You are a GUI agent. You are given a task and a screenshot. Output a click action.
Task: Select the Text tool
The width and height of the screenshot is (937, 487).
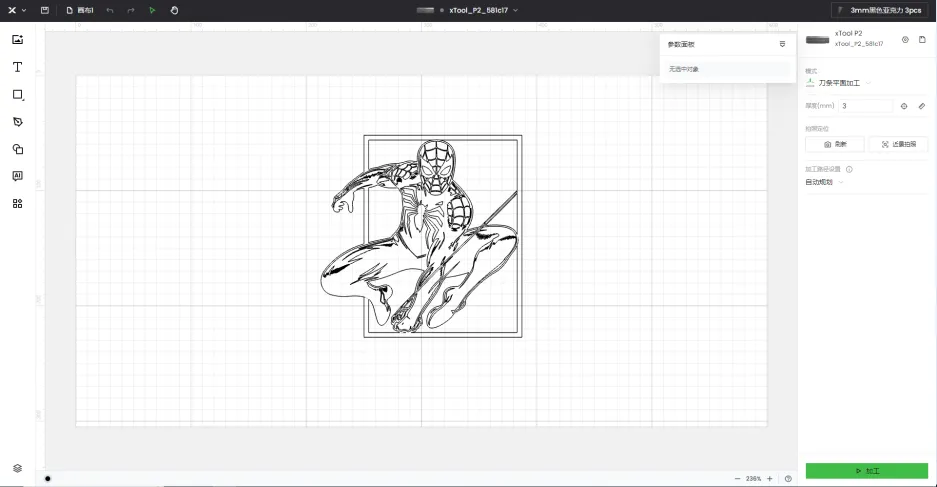coord(17,67)
